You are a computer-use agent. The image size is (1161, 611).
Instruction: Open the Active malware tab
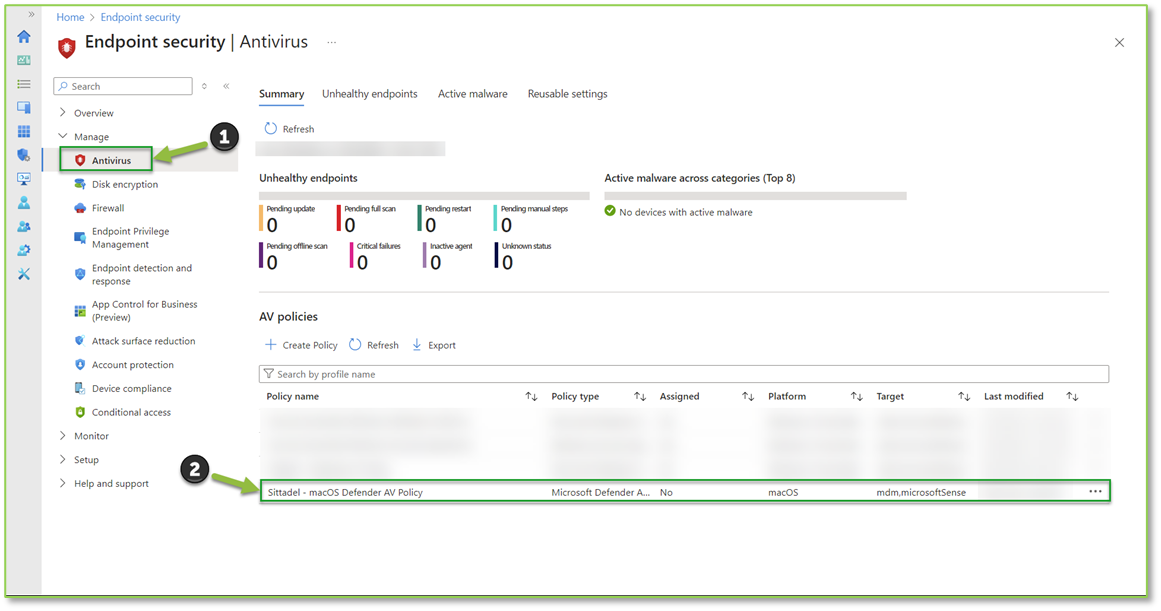[x=472, y=93]
